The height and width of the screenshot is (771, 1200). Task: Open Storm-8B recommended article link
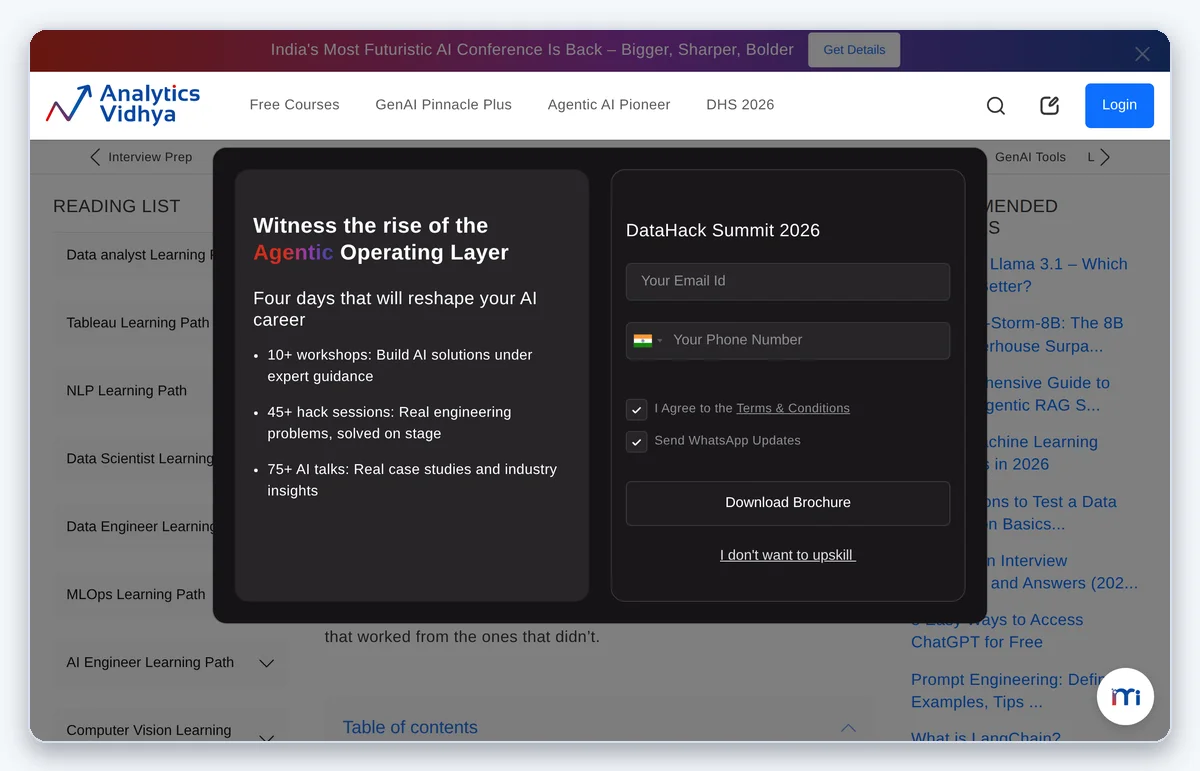pyautogui.click(x=1055, y=335)
